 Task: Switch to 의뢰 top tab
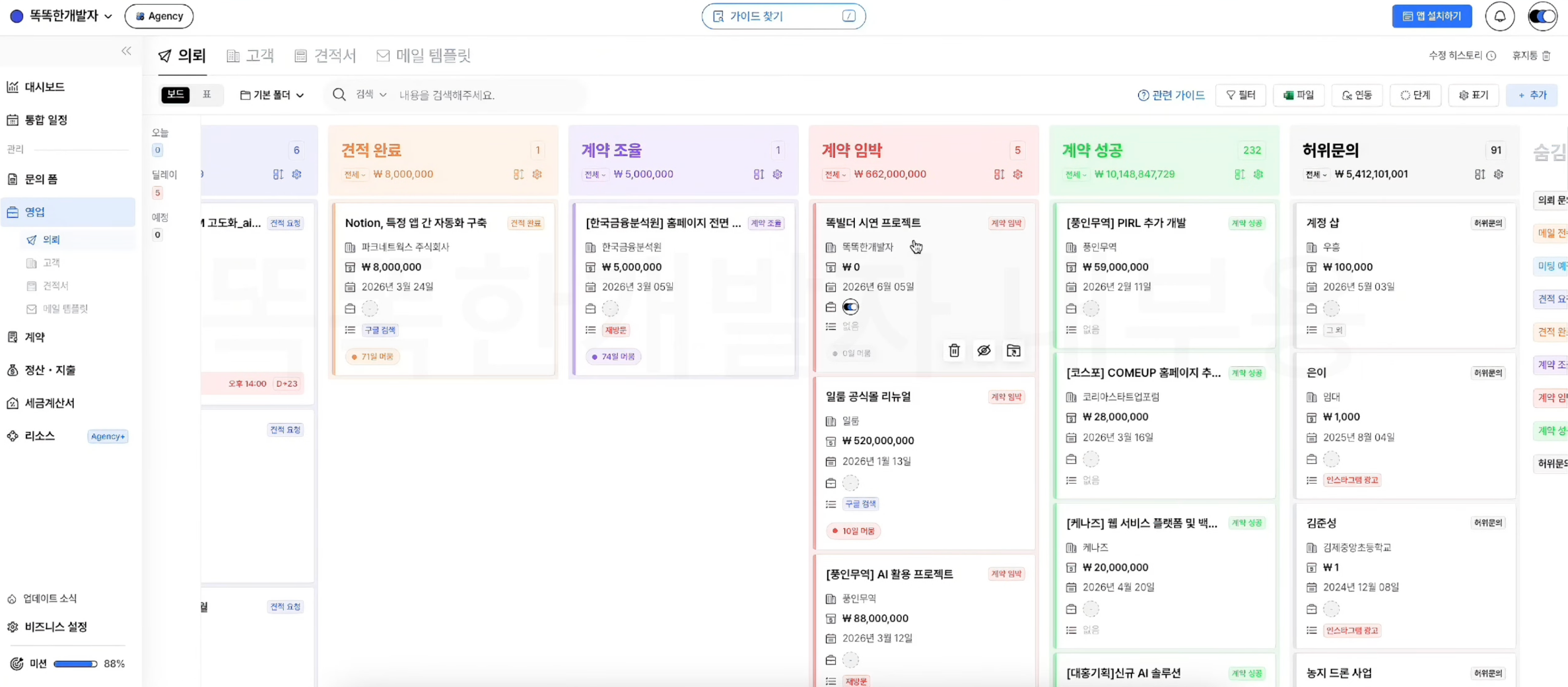click(182, 55)
